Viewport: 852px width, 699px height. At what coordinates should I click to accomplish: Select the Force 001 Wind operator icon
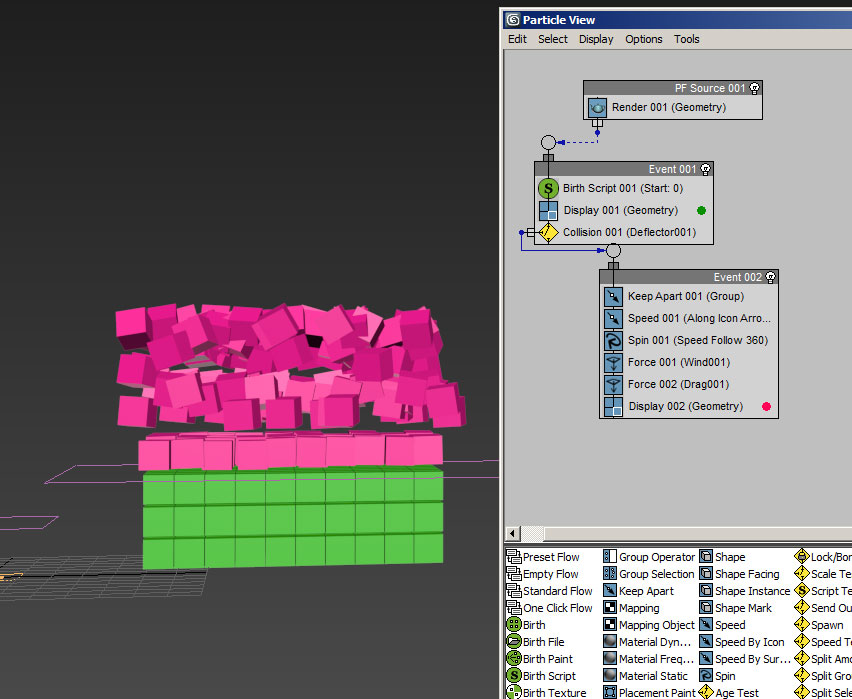(613, 362)
